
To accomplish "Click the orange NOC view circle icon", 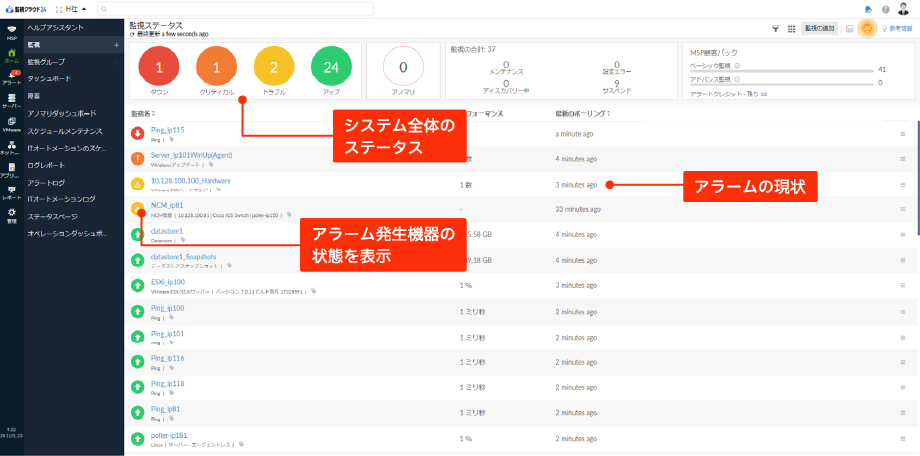I will click(x=867, y=28).
